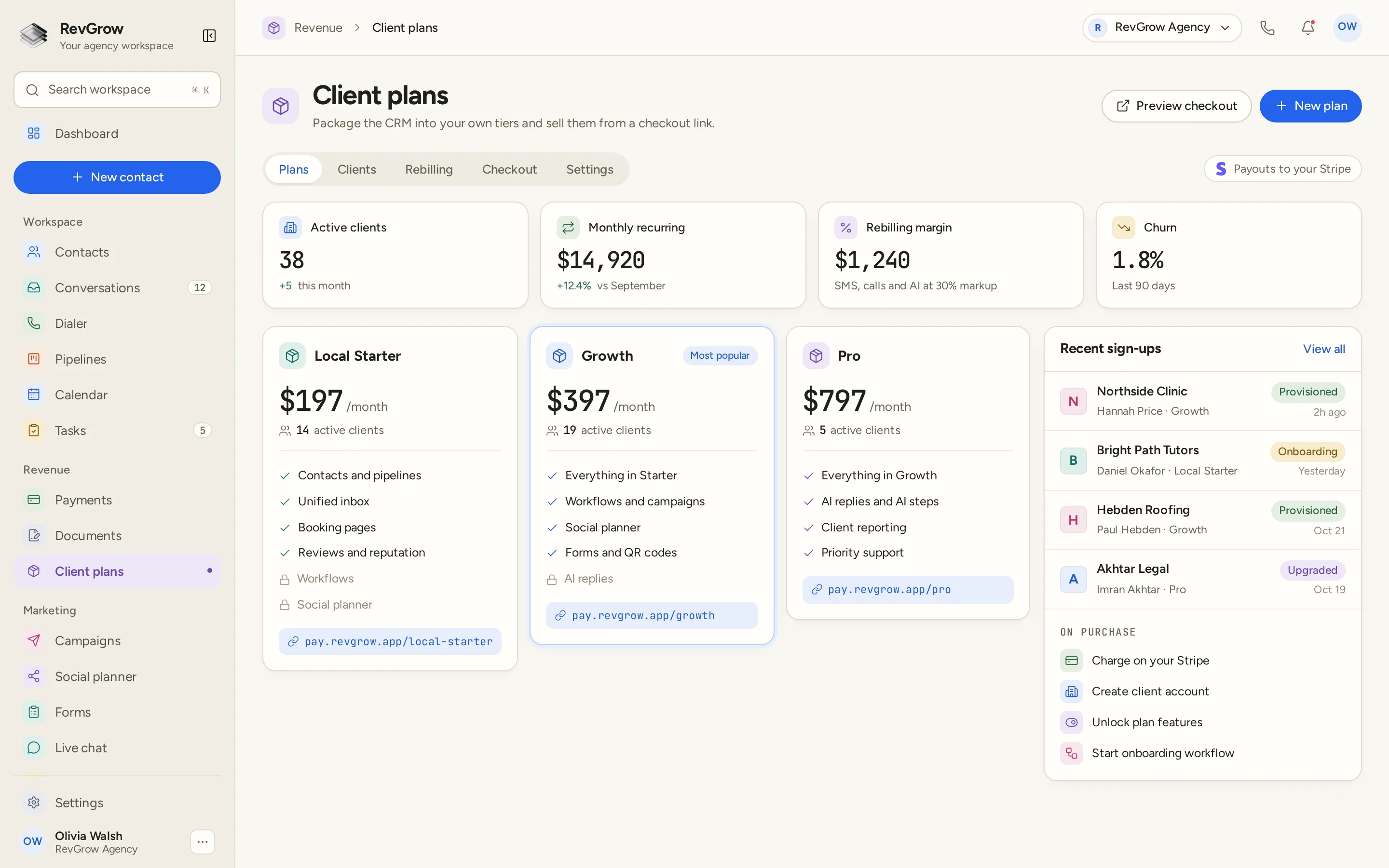The image size is (1389, 868).
Task: Open the Dialer sidebar item
Action: pyautogui.click(x=117, y=323)
